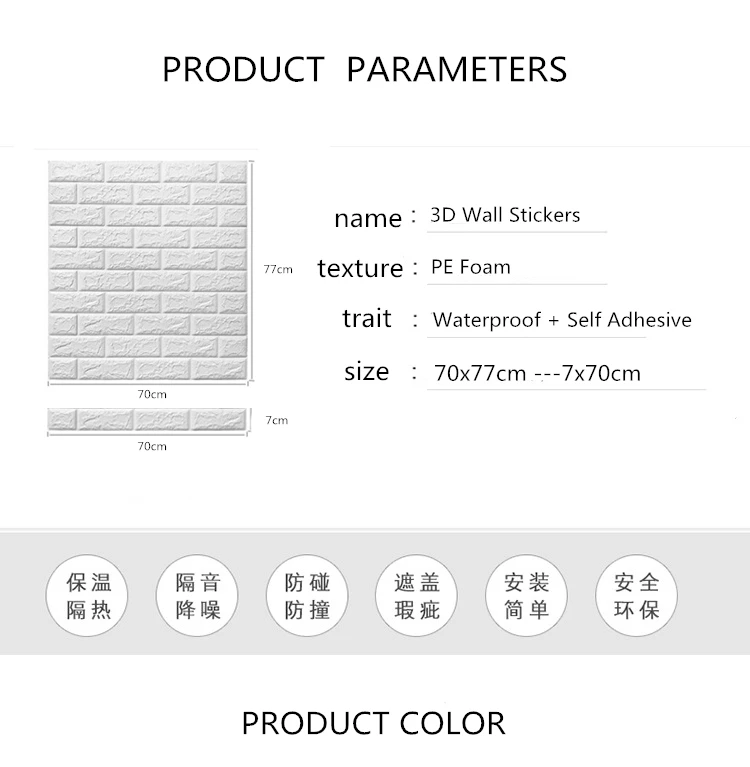Click the Waterproof + Self Adhesive text

tap(562, 320)
